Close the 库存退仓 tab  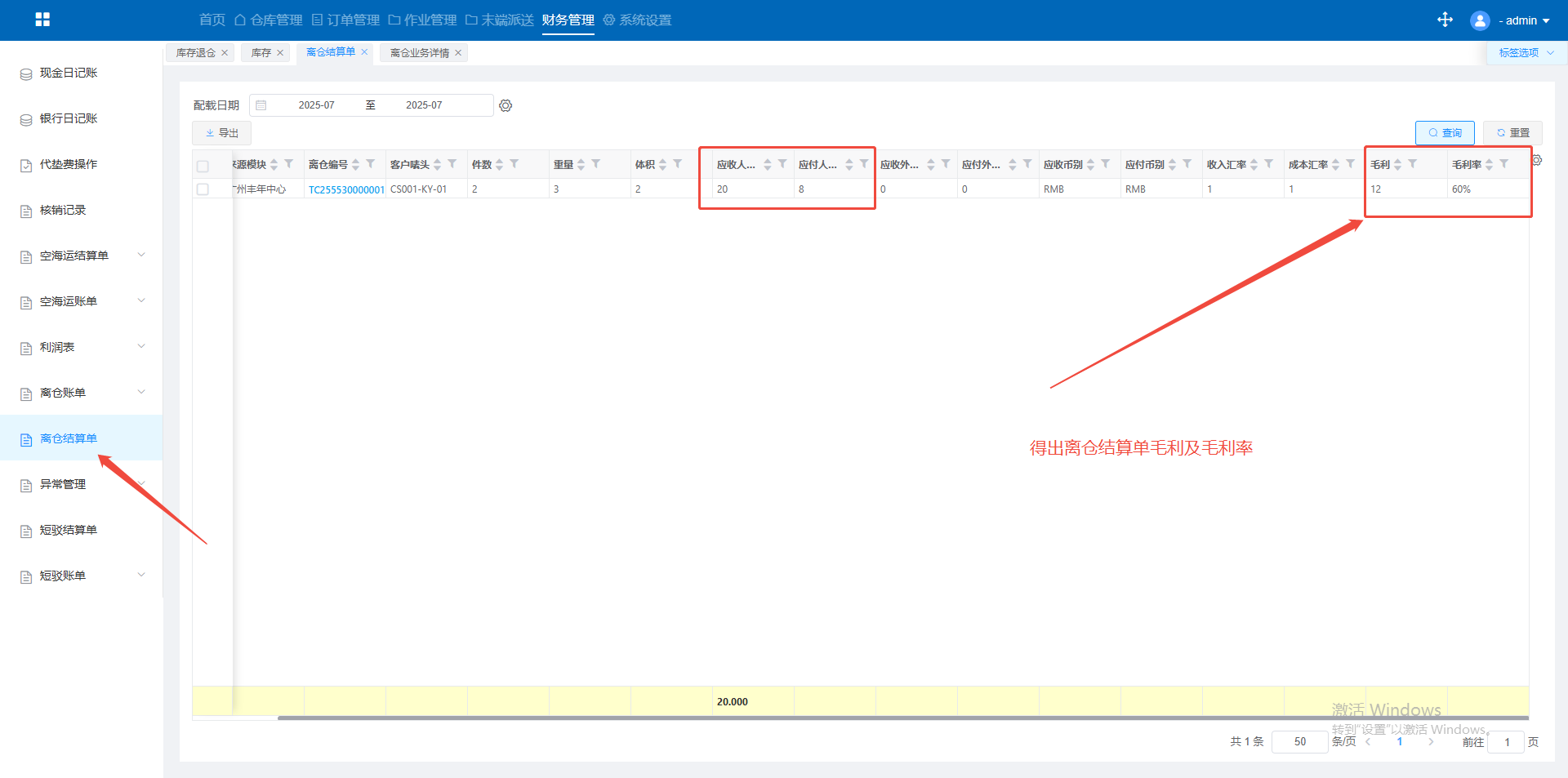[225, 53]
